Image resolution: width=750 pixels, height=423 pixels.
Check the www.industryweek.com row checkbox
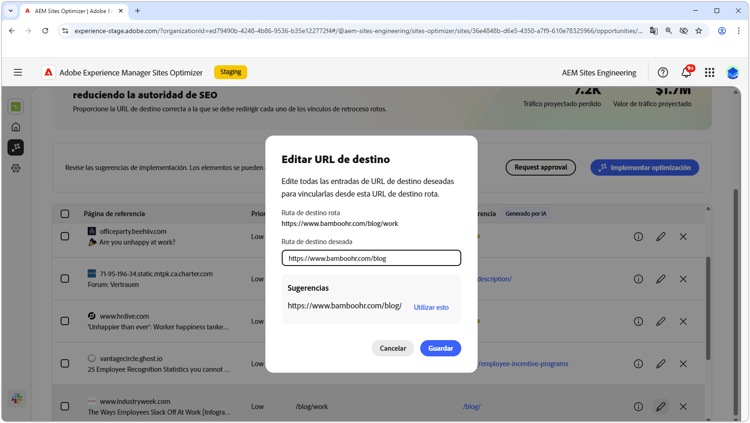click(65, 406)
